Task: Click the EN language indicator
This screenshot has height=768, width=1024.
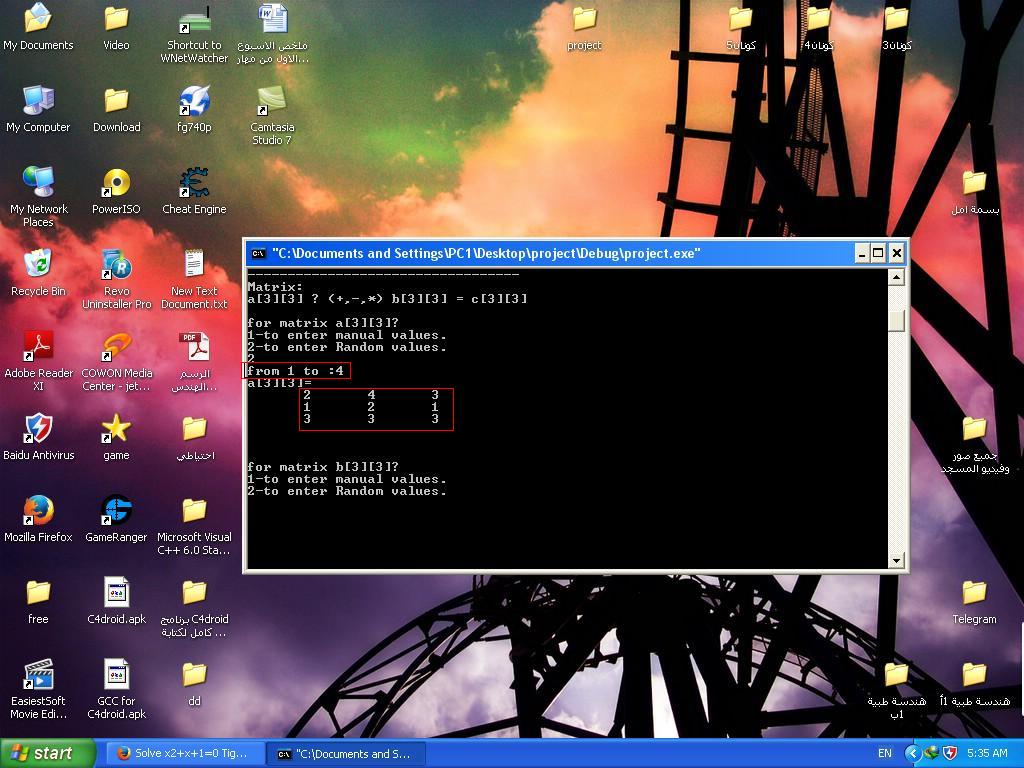Action: coord(885,753)
